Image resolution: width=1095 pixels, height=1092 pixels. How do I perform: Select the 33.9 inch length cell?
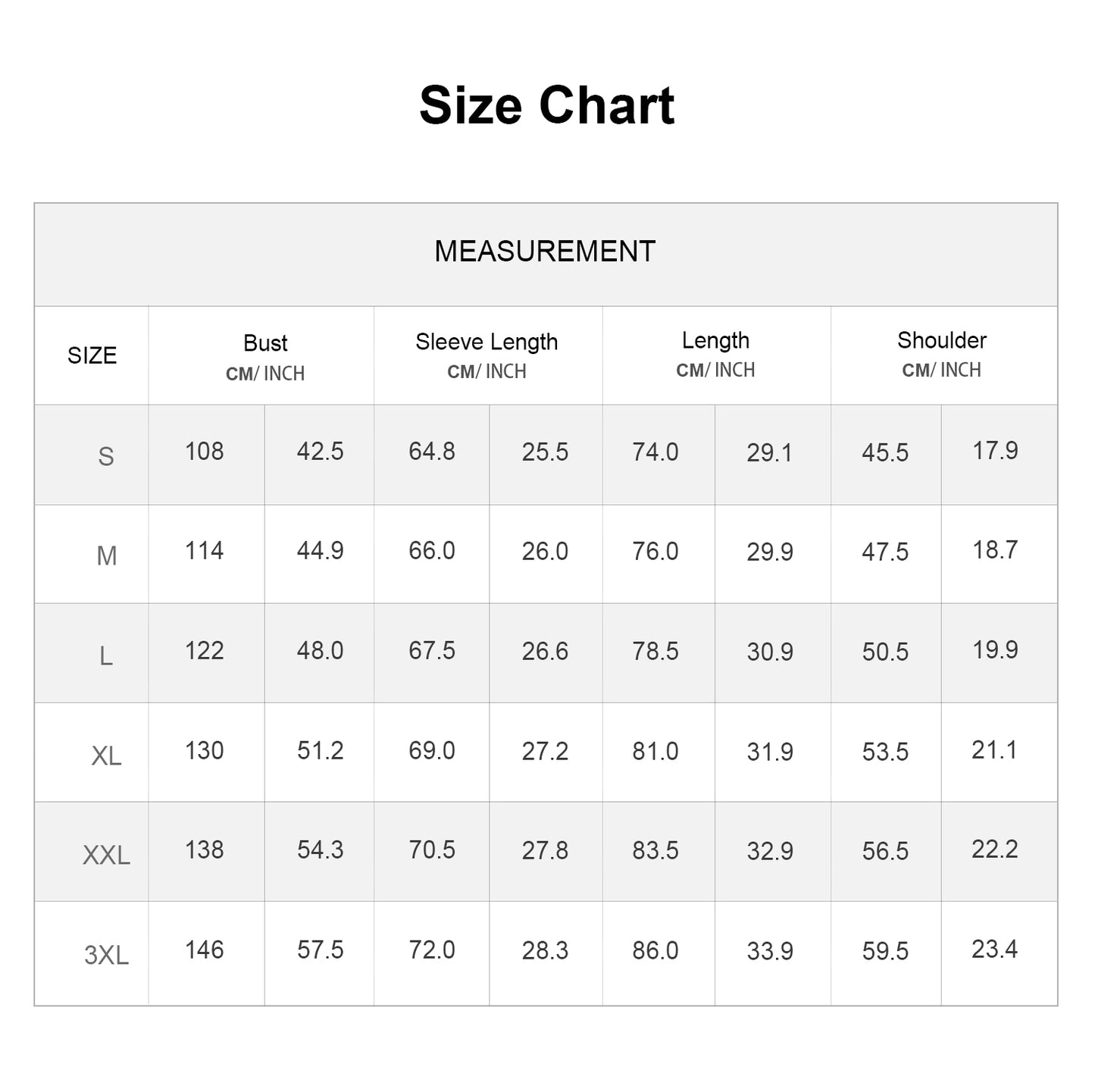pos(770,950)
